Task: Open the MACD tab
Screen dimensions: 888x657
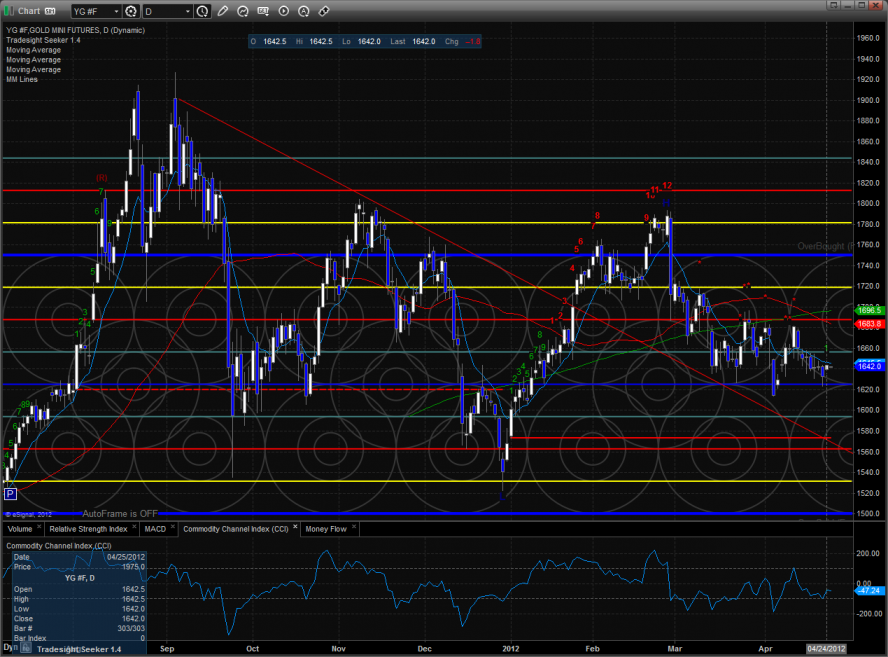Action: tap(154, 527)
